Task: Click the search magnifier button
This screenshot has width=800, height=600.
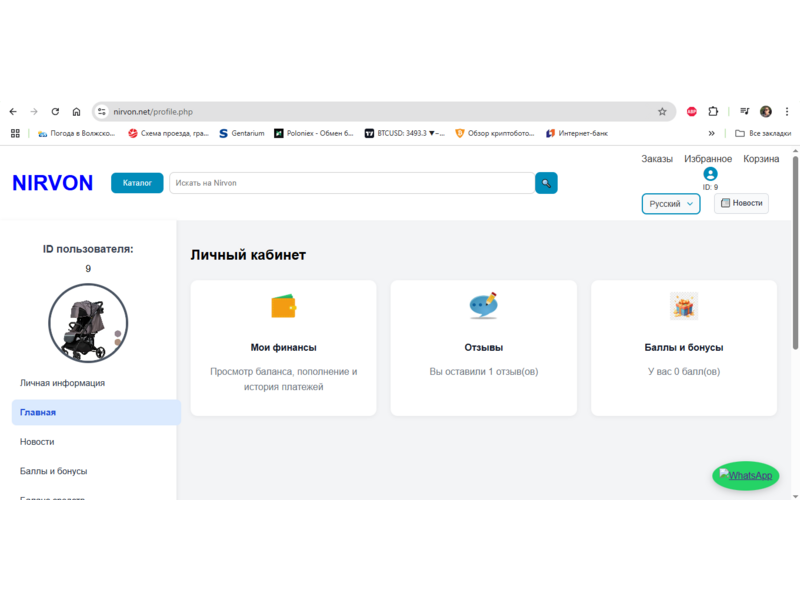Action: point(546,183)
